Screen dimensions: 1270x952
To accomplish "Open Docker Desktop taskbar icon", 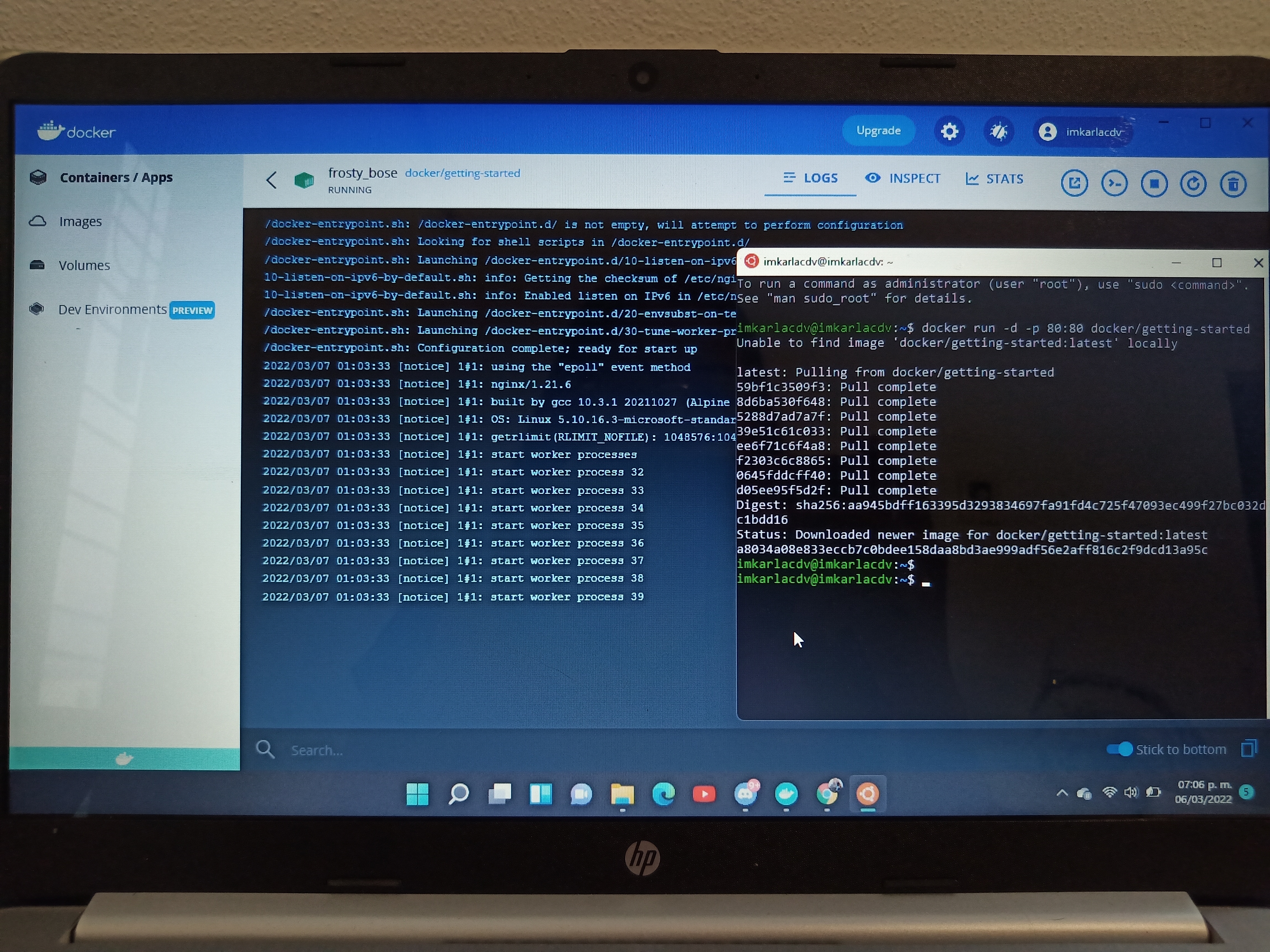I will tap(786, 795).
